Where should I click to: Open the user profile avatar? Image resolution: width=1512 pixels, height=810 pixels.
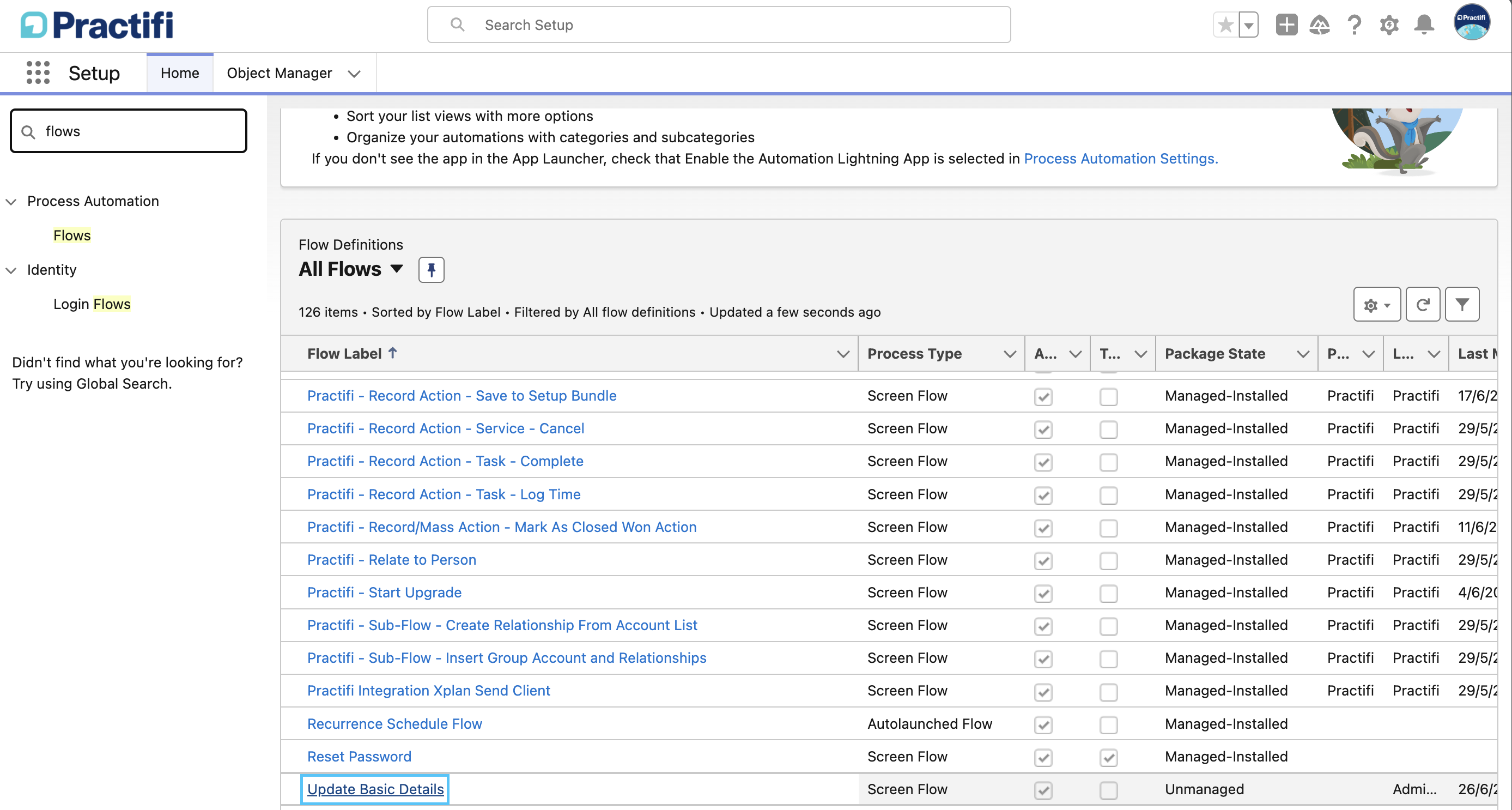pyautogui.click(x=1472, y=22)
